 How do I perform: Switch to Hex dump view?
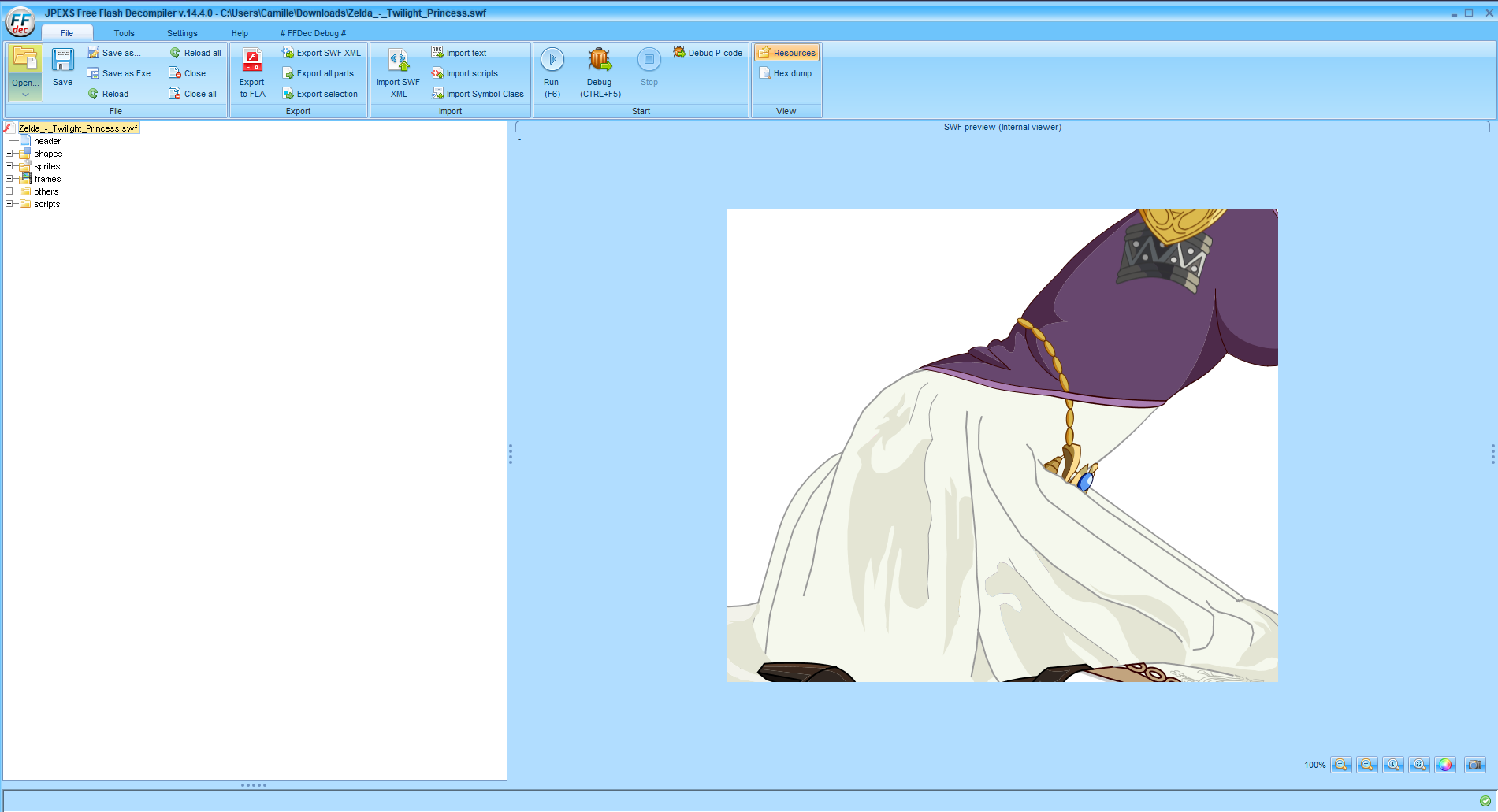click(786, 72)
